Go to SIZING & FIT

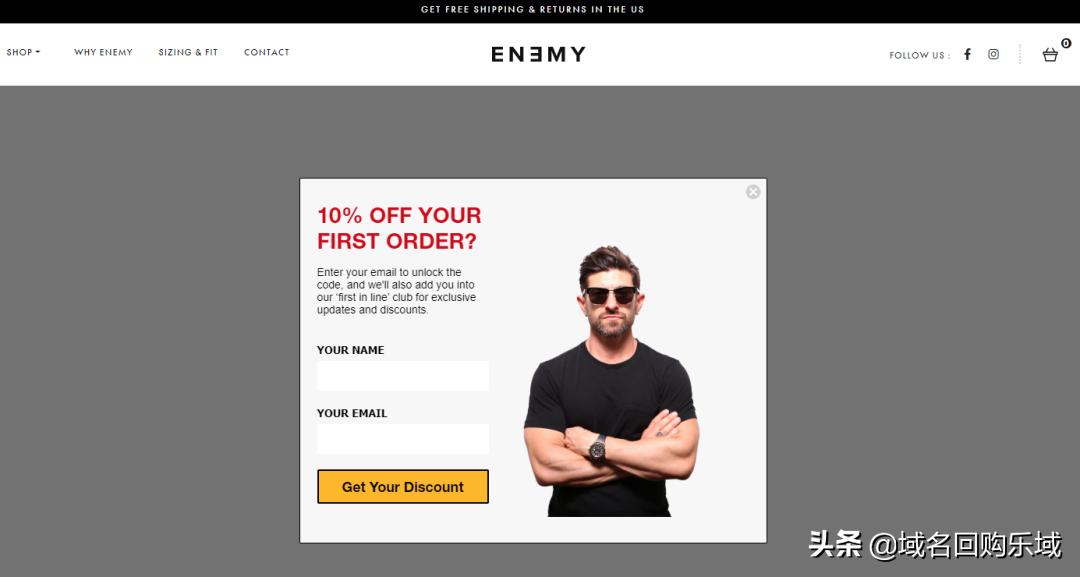coord(188,52)
